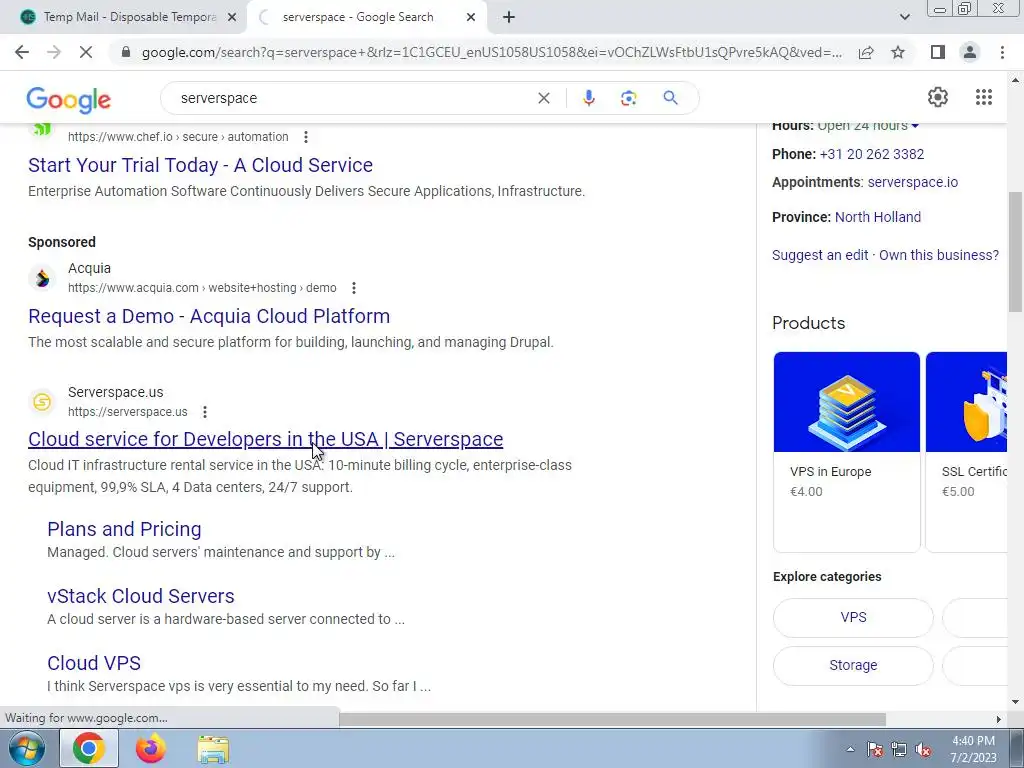Click the serverspace search input field
Image resolution: width=1024 pixels, height=768 pixels.
[x=353, y=98]
